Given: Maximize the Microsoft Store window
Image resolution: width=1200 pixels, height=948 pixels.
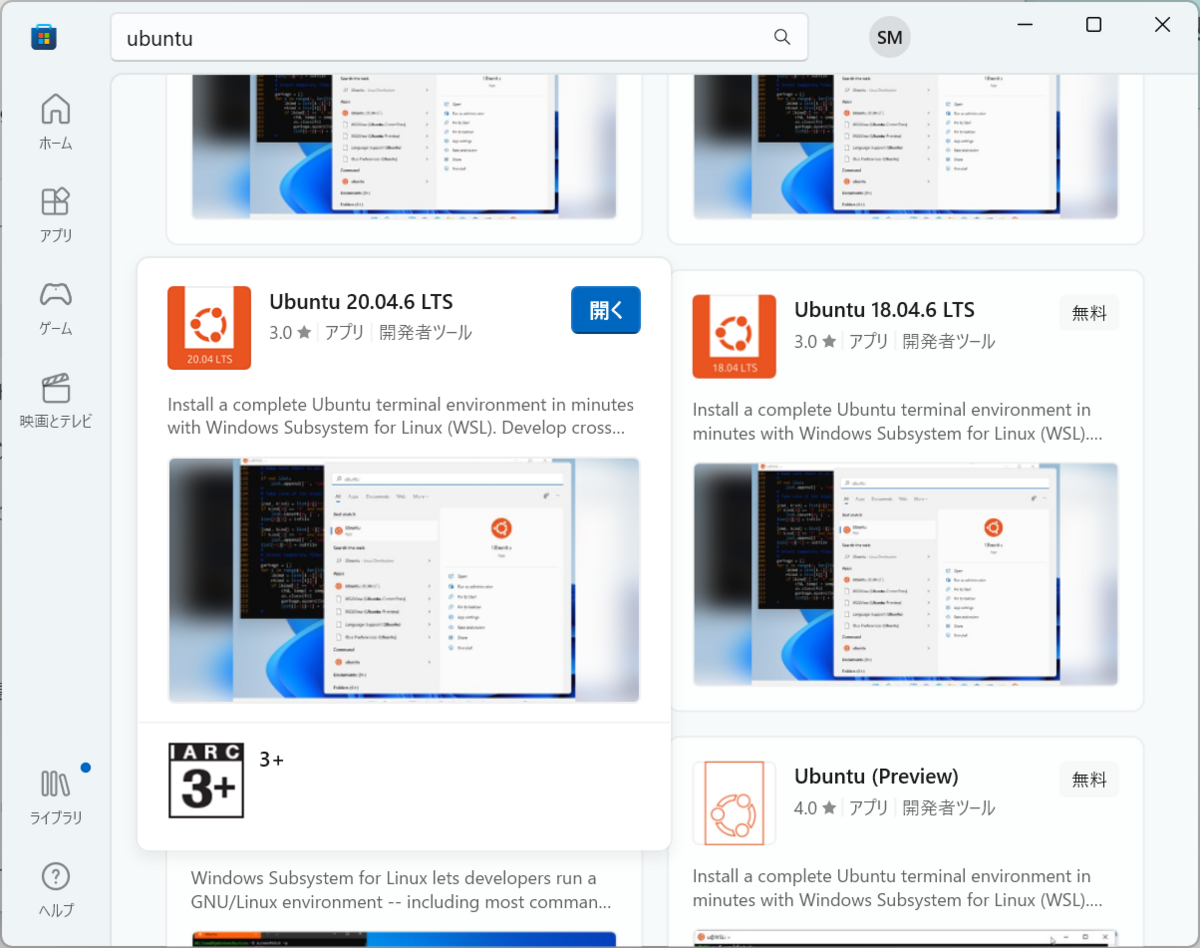Looking at the screenshot, I should tap(1093, 25).
